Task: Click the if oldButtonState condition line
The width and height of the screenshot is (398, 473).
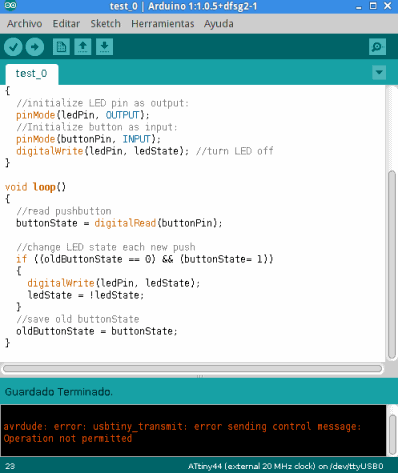Action: tap(145, 259)
